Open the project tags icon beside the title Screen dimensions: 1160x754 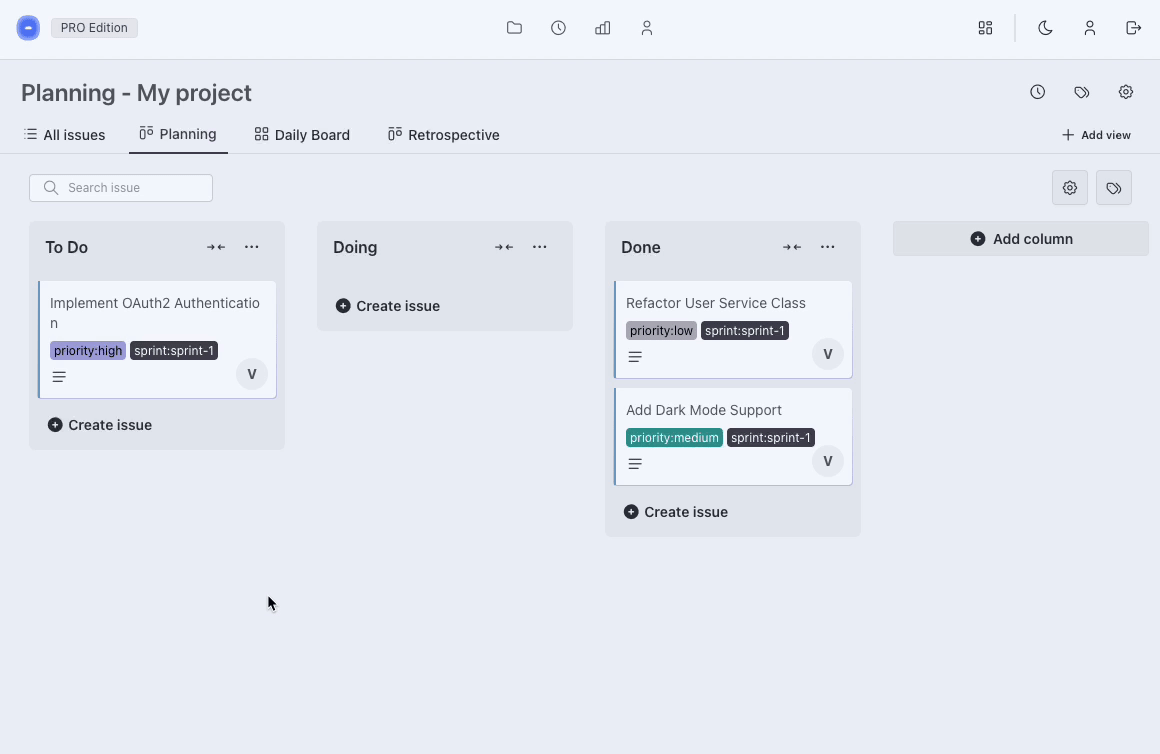1081,92
